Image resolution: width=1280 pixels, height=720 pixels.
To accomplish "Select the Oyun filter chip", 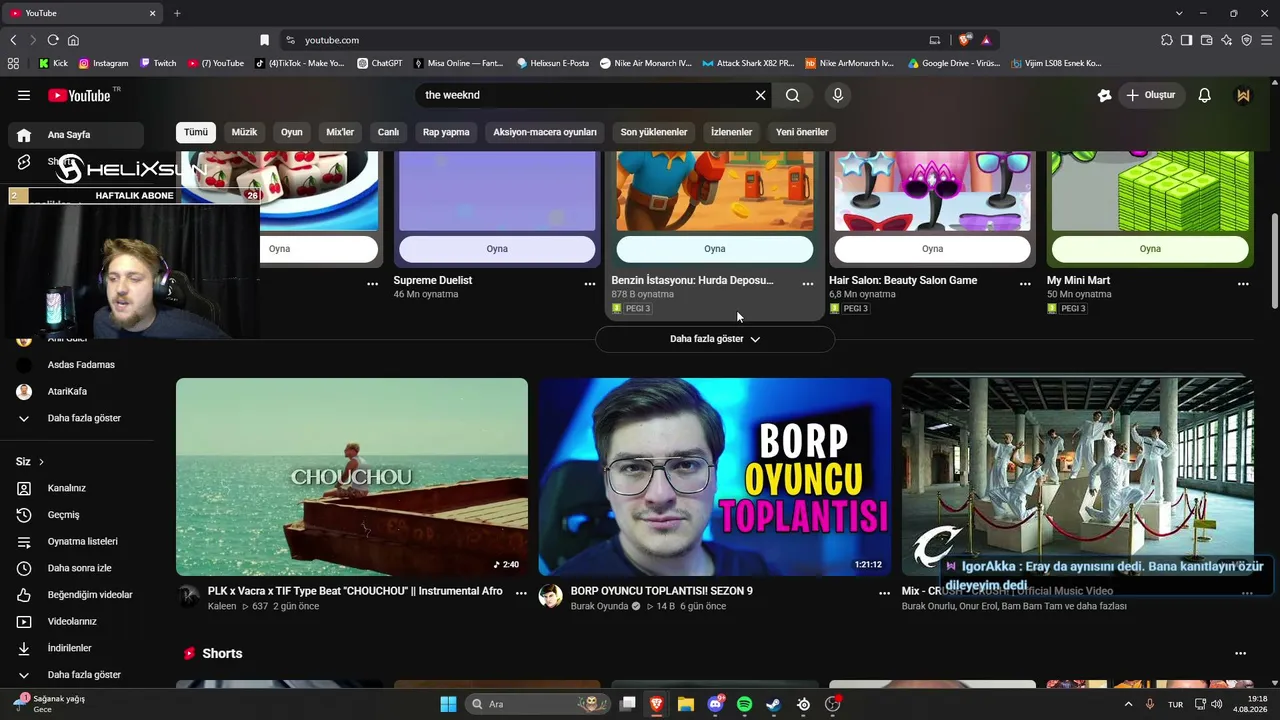I will [x=292, y=132].
